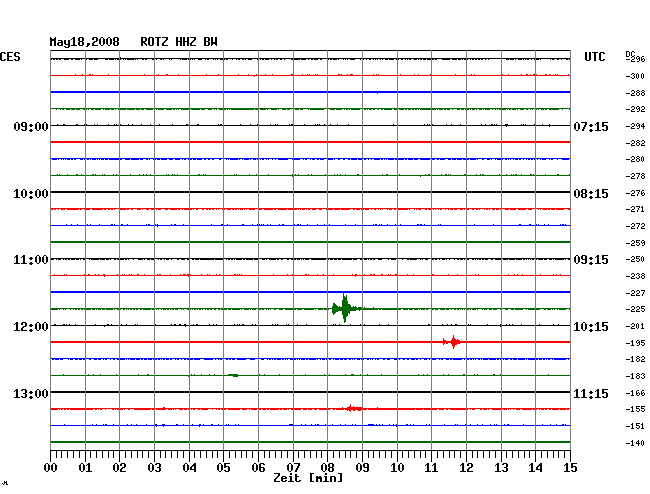650x494 pixels.
Task: Click the -225 DC offset value
Action: pos(635,309)
